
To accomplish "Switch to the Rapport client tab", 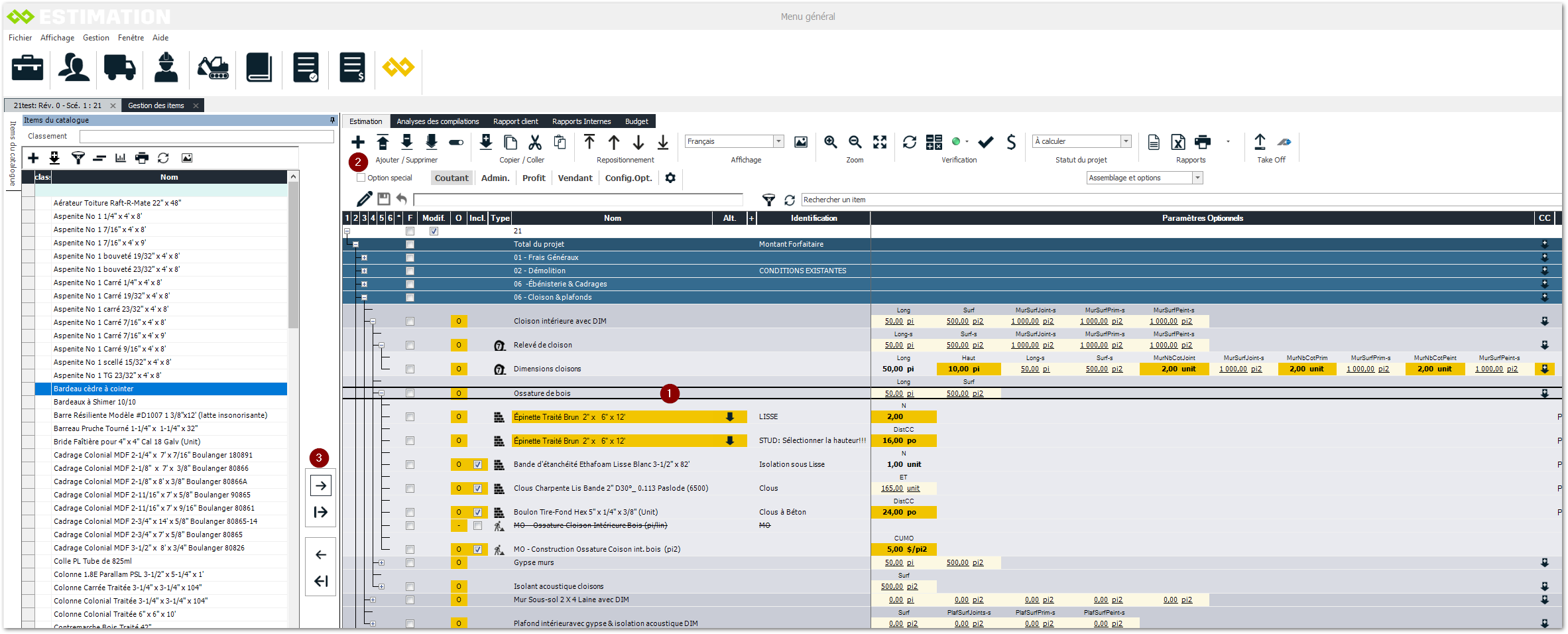I will pyautogui.click(x=515, y=121).
